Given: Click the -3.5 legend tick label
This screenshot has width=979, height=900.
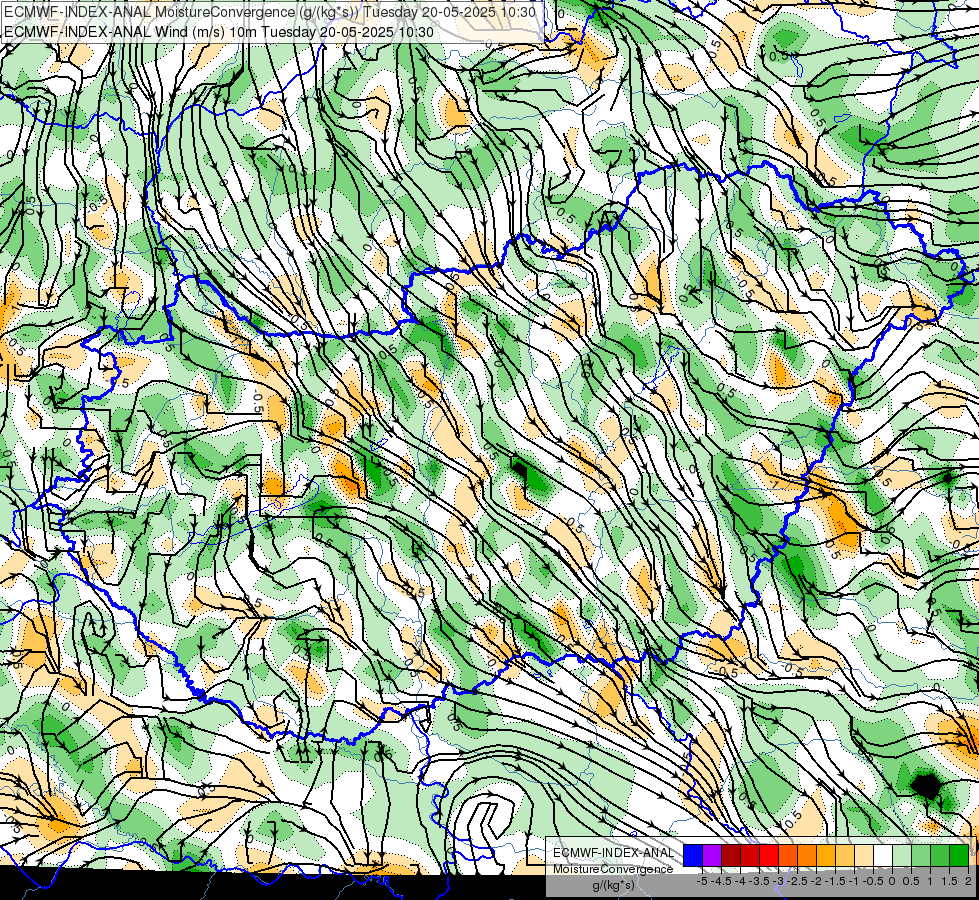Looking at the screenshot, I should click(759, 881).
